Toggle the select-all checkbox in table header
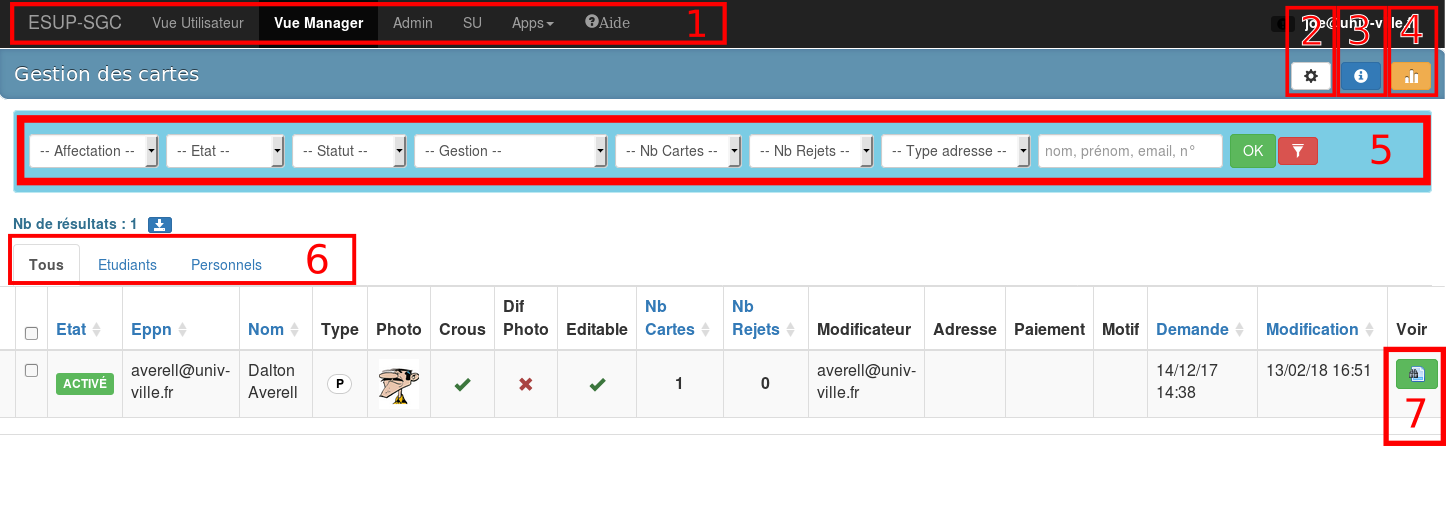This screenshot has width=1446, height=523. tap(31, 333)
